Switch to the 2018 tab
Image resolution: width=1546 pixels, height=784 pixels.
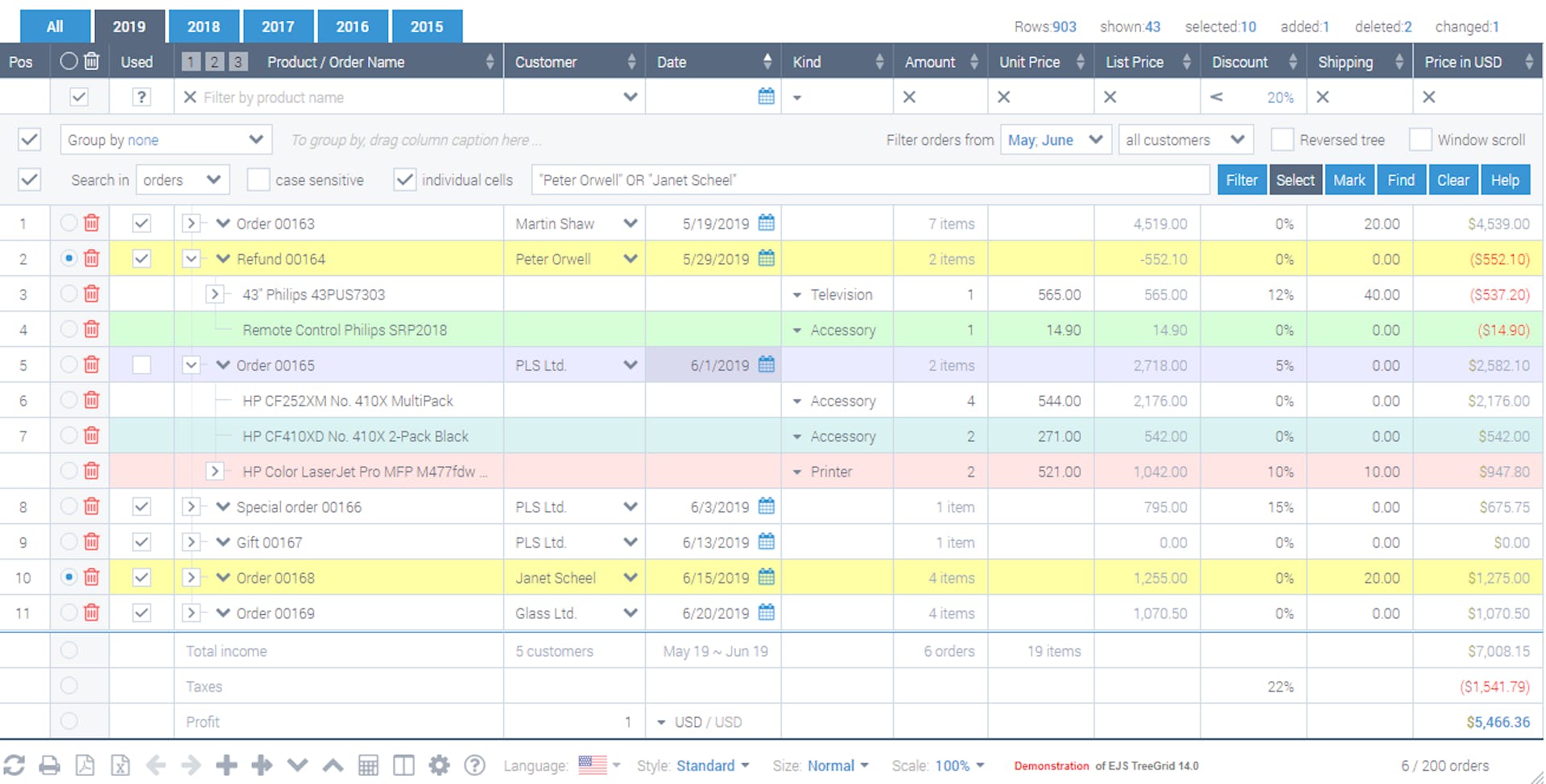pos(204,27)
